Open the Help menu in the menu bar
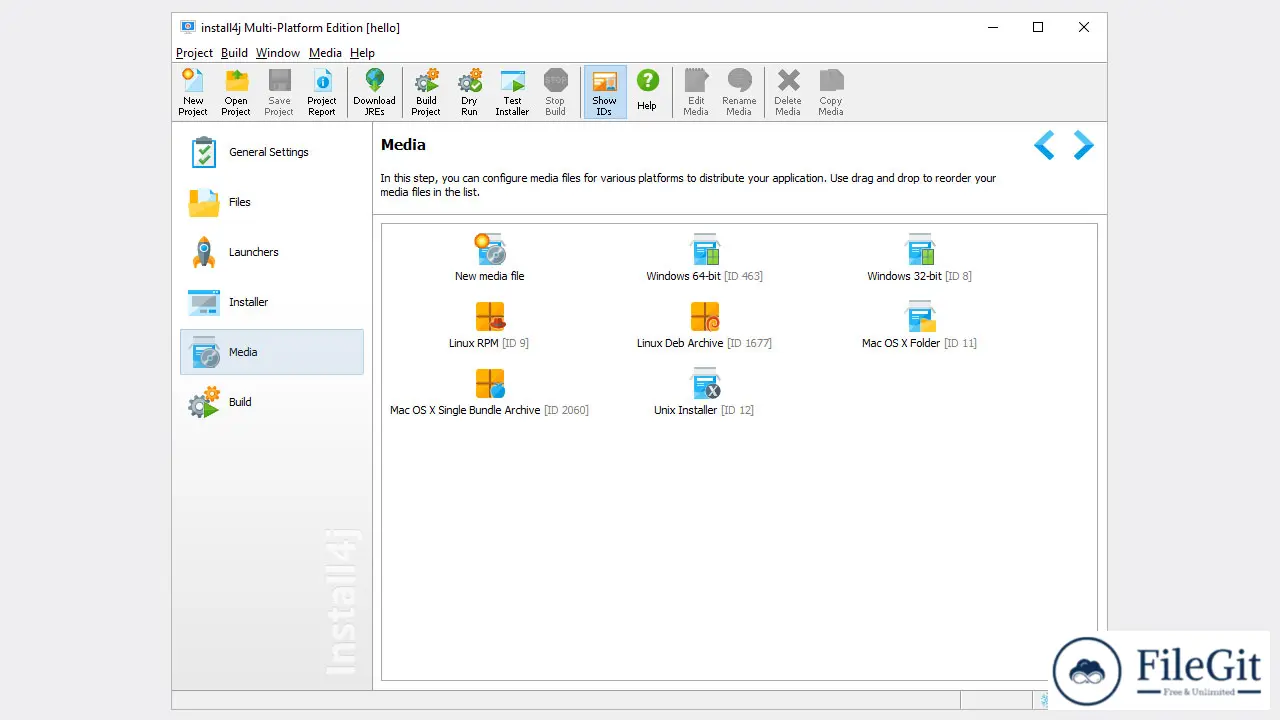This screenshot has width=1280, height=720. [x=362, y=53]
